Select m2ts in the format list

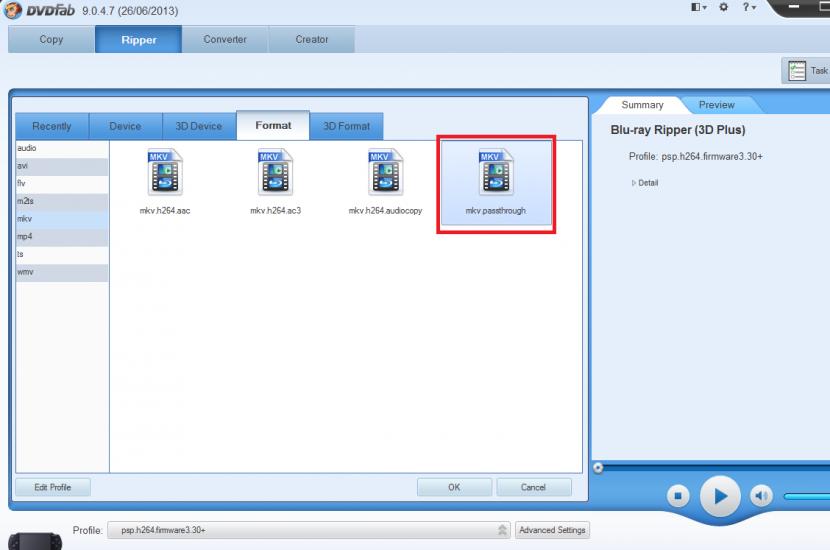pos(62,201)
